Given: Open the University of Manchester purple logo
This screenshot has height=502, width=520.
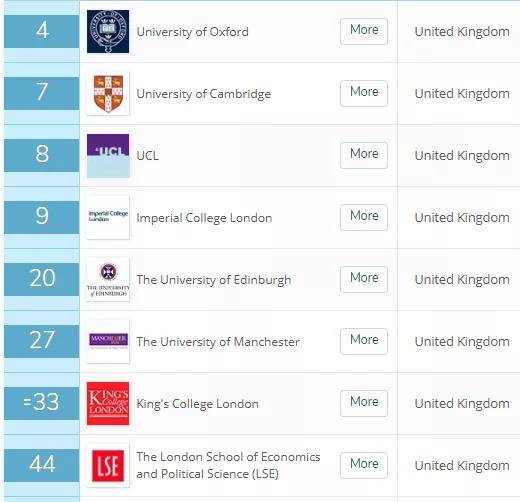Looking at the screenshot, I should tap(108, 341).
